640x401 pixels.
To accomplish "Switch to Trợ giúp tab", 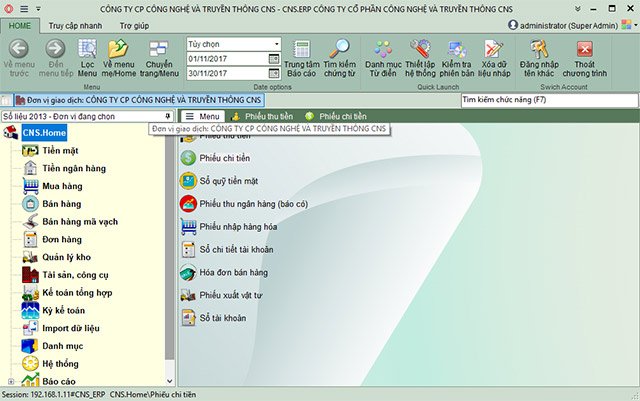I will (134, 26).
